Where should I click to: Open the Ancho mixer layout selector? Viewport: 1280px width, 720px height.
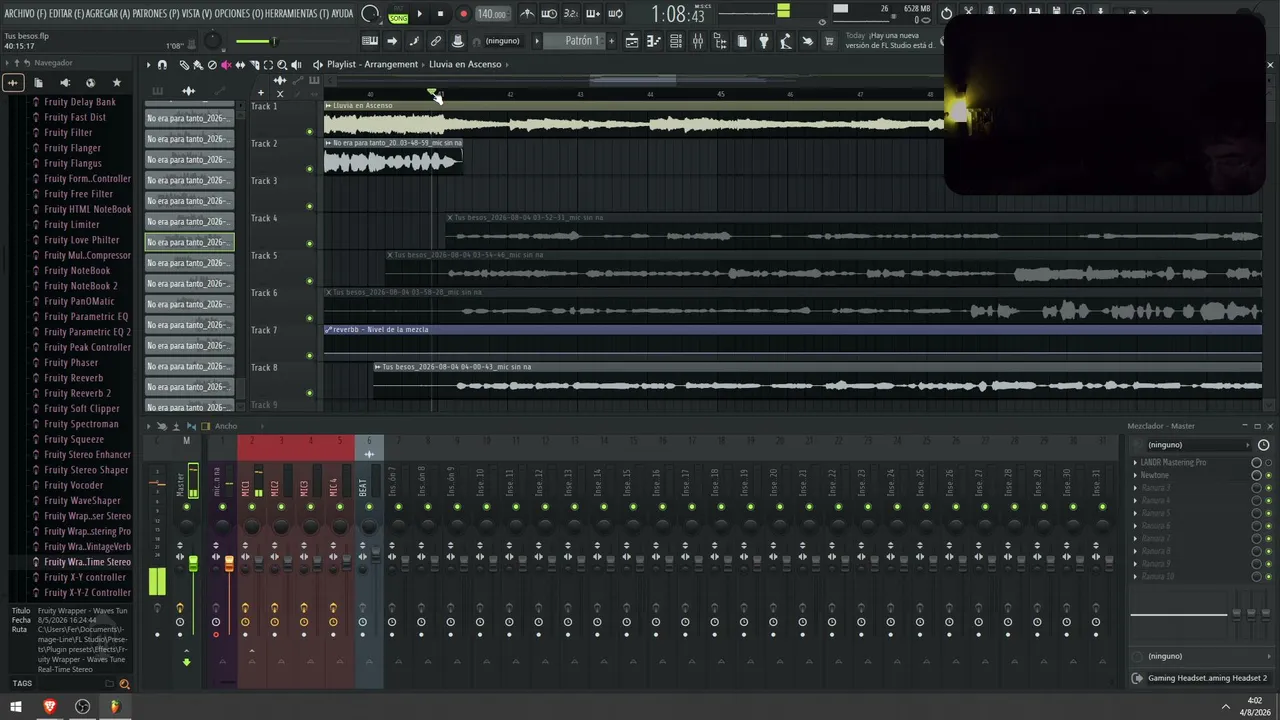coord(227,426)
